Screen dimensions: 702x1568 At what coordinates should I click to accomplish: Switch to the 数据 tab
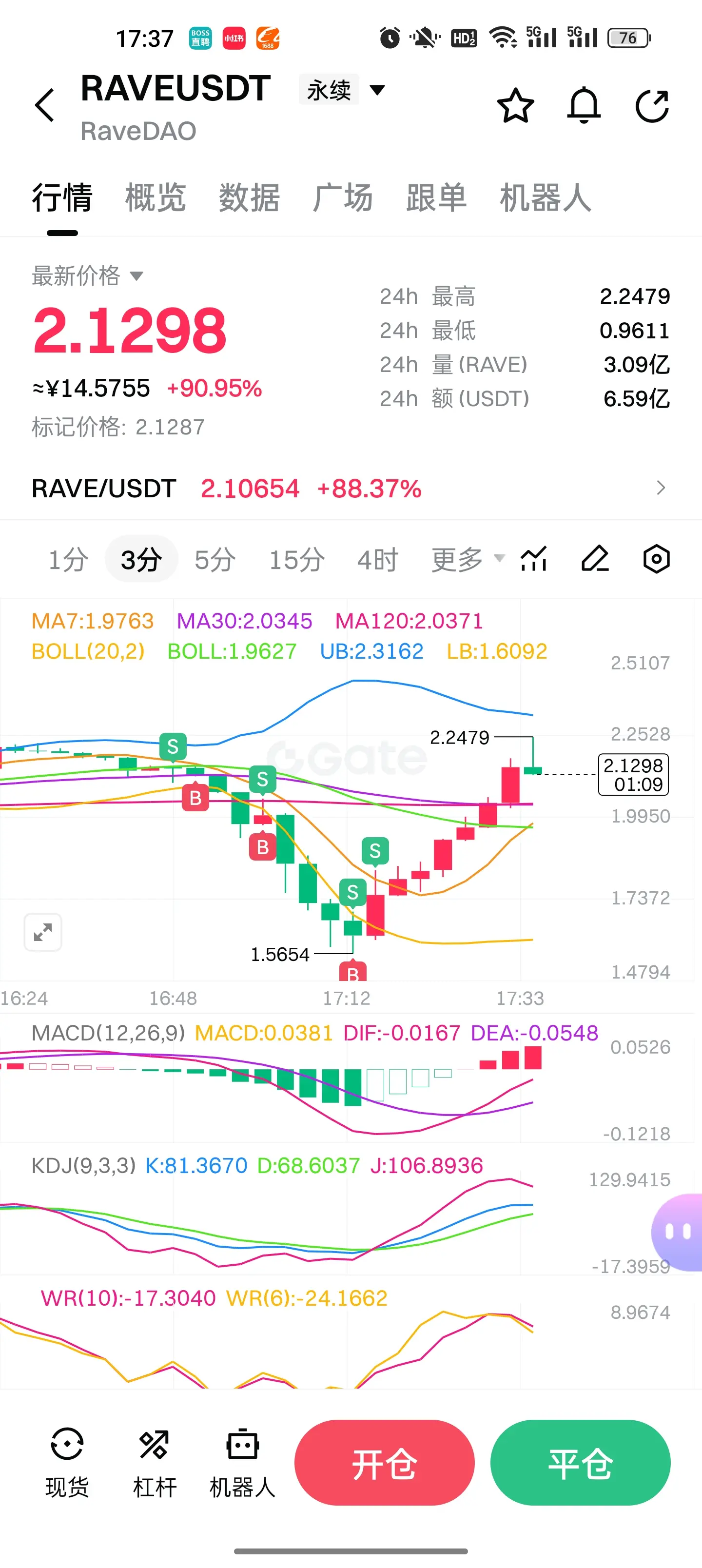250,198
